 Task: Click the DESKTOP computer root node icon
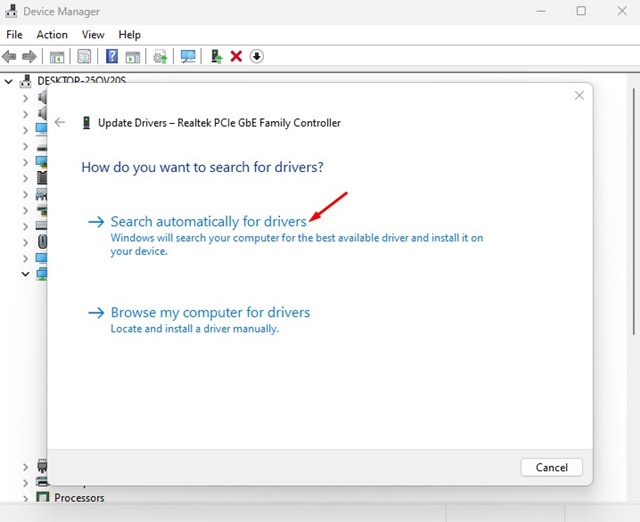[26, 81]
